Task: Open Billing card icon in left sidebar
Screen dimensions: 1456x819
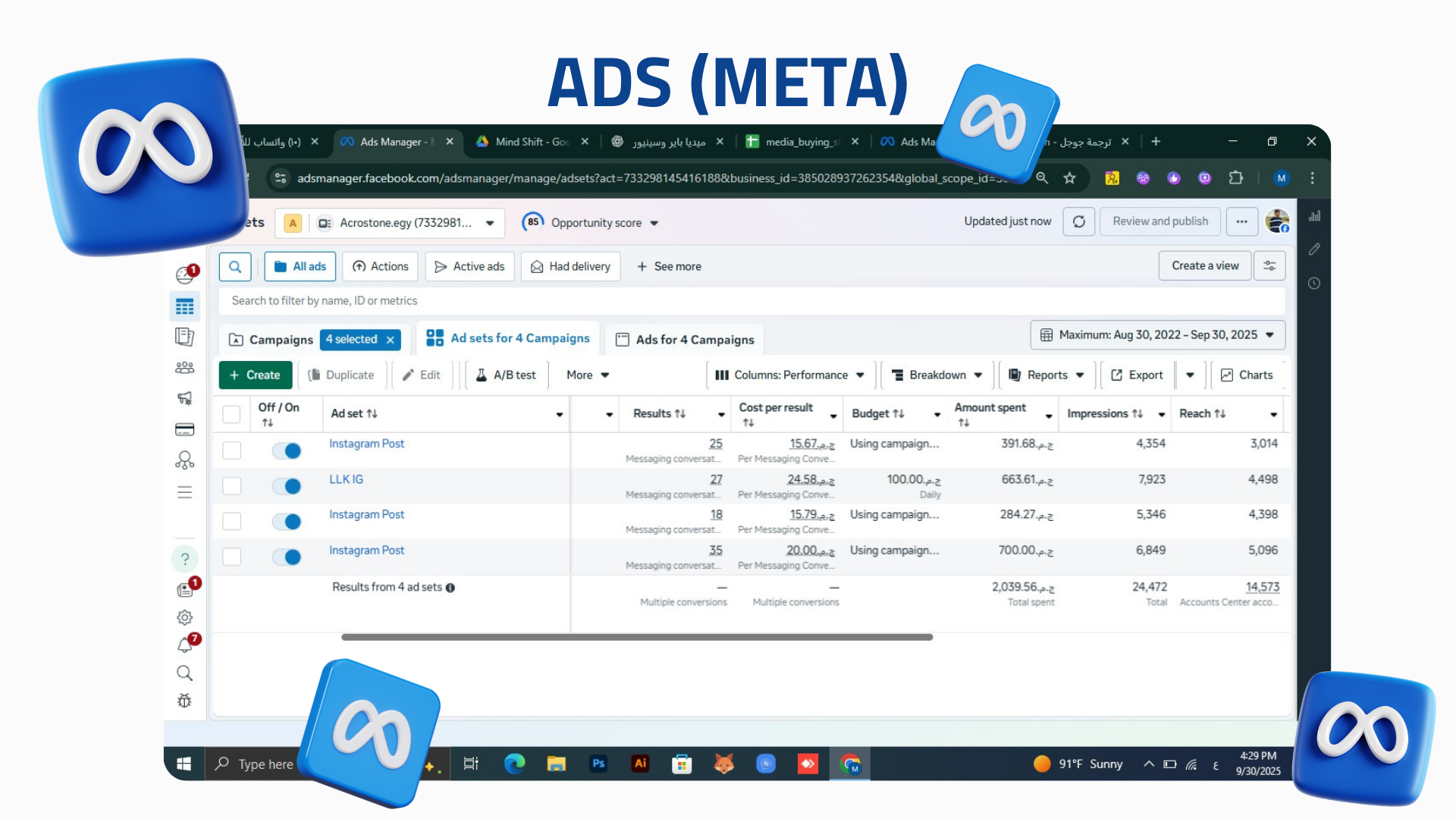Action: point(184,429)
